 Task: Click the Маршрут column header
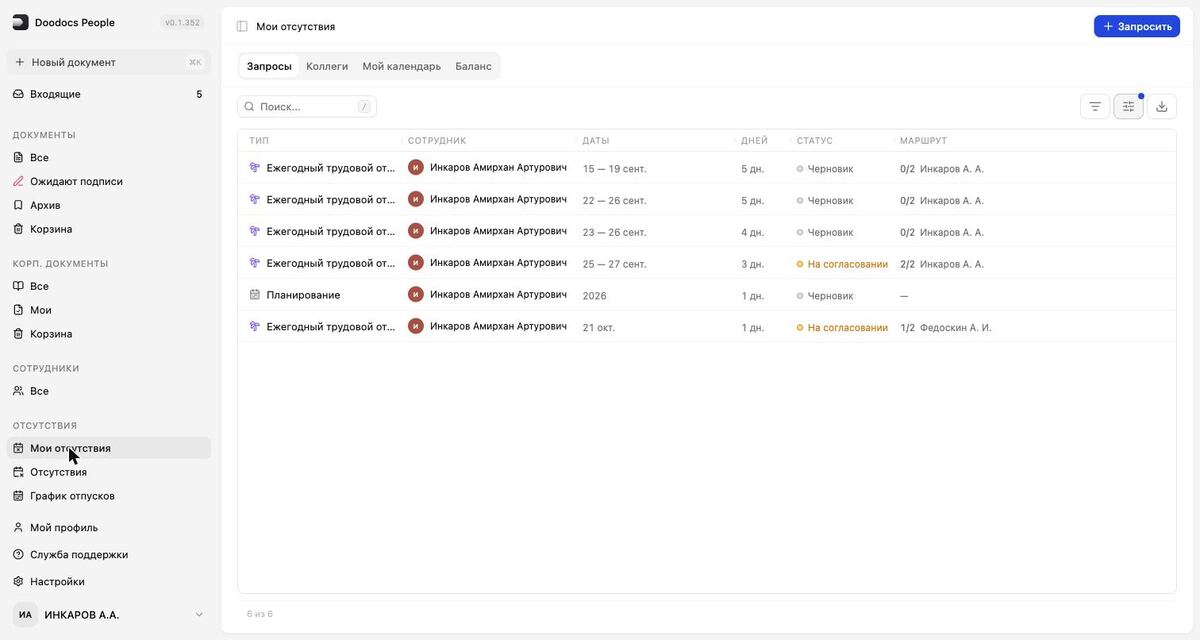click(x=924, y=141)
